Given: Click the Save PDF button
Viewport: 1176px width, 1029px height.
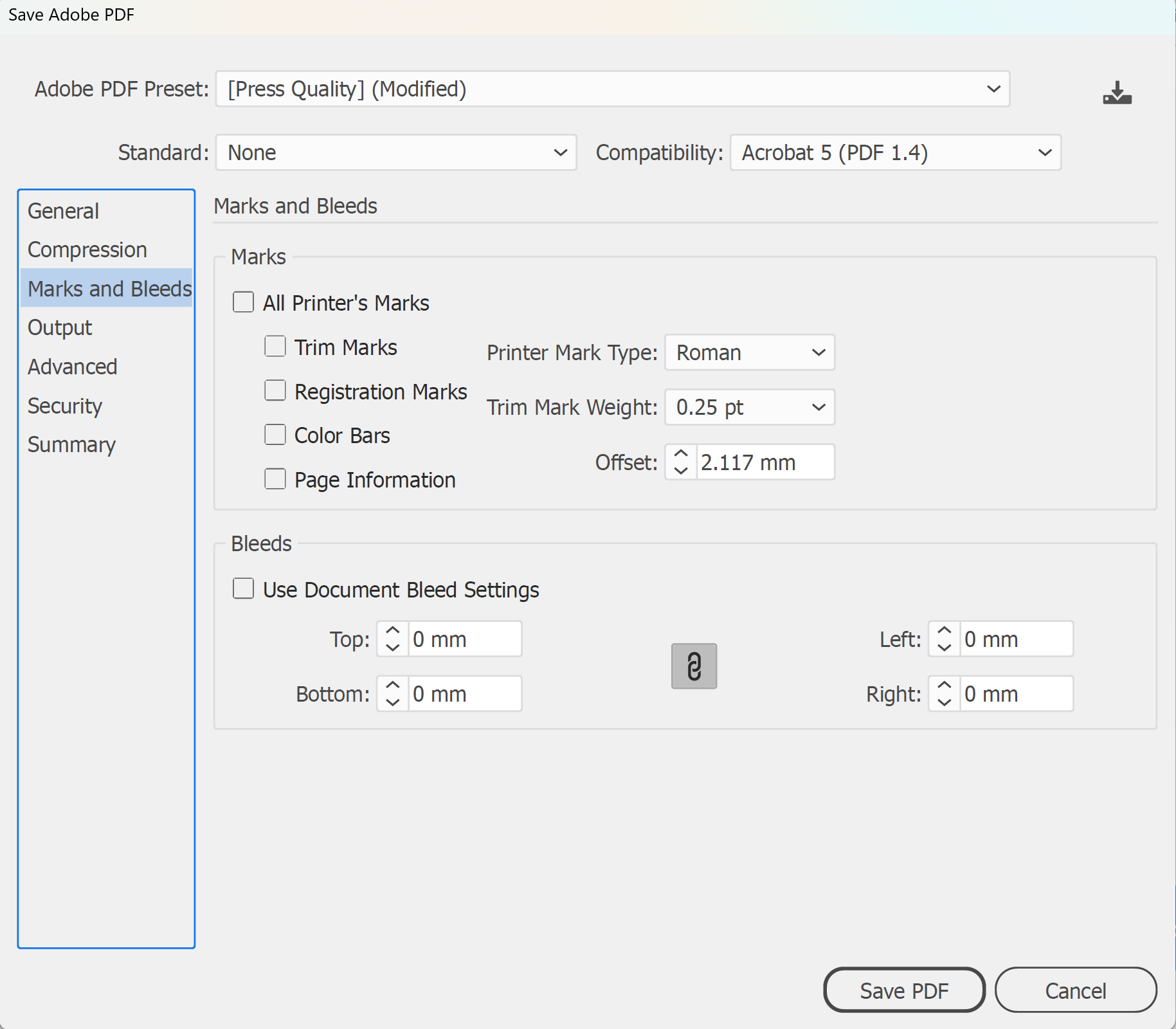Looking at the screenshot, I should pos(904,990).
